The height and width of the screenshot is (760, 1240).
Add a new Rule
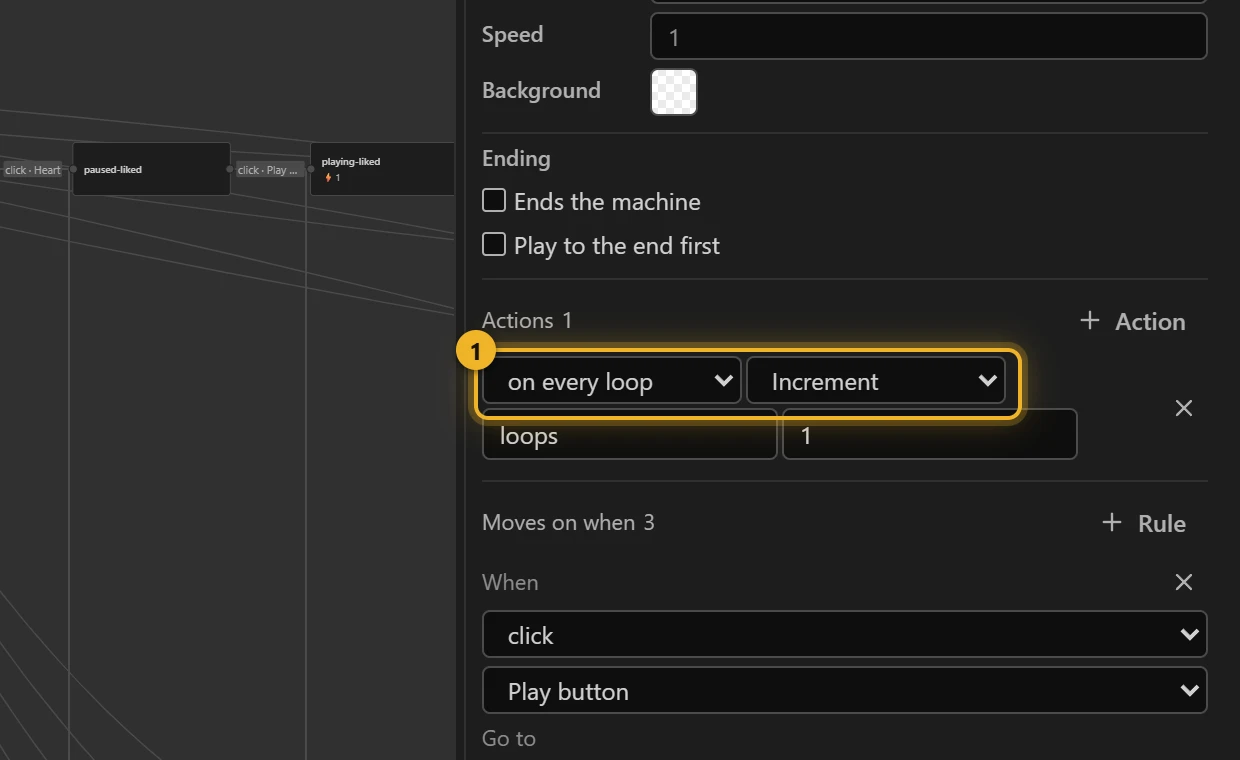(x=1144, y=523)
